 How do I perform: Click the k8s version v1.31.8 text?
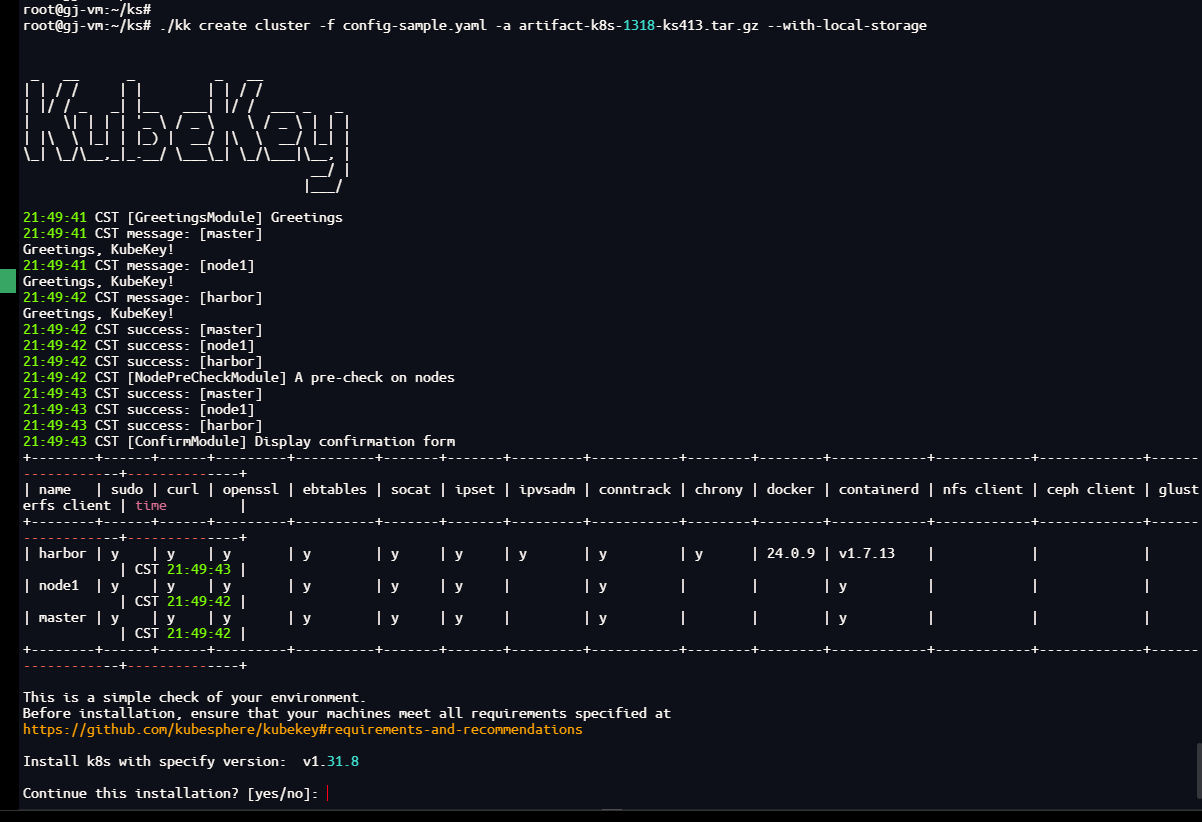pos(331,762)
